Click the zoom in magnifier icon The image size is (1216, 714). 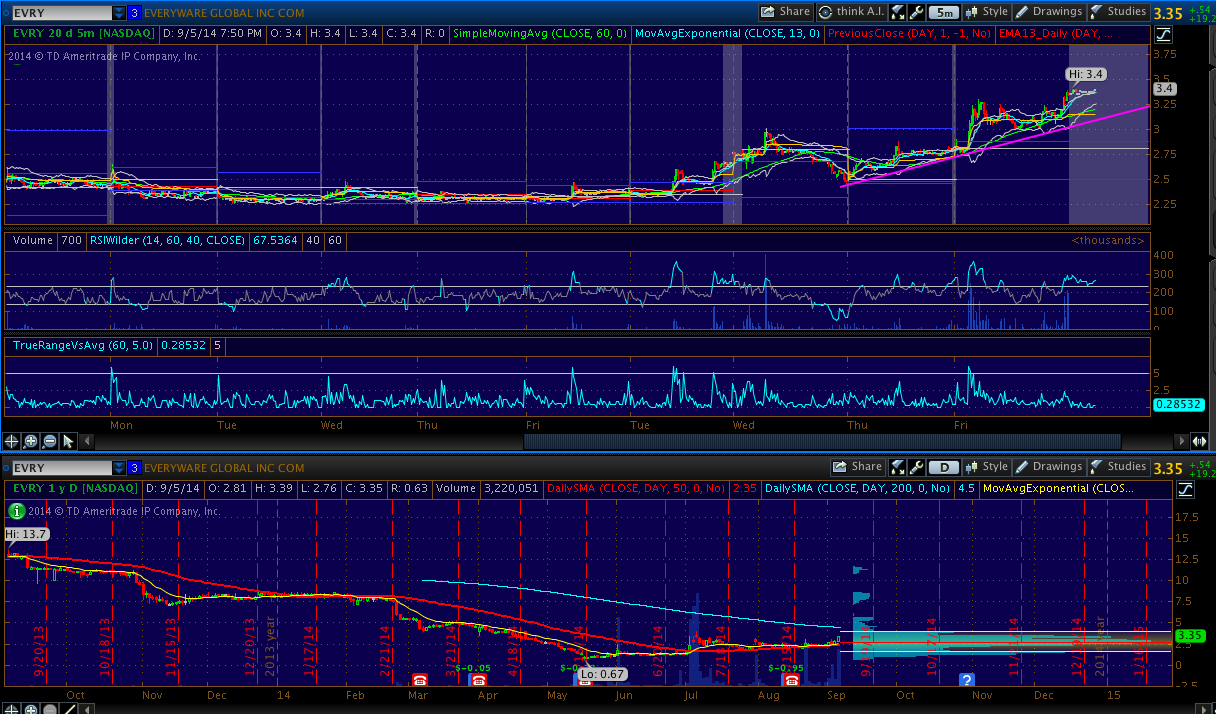click(30, 441)
